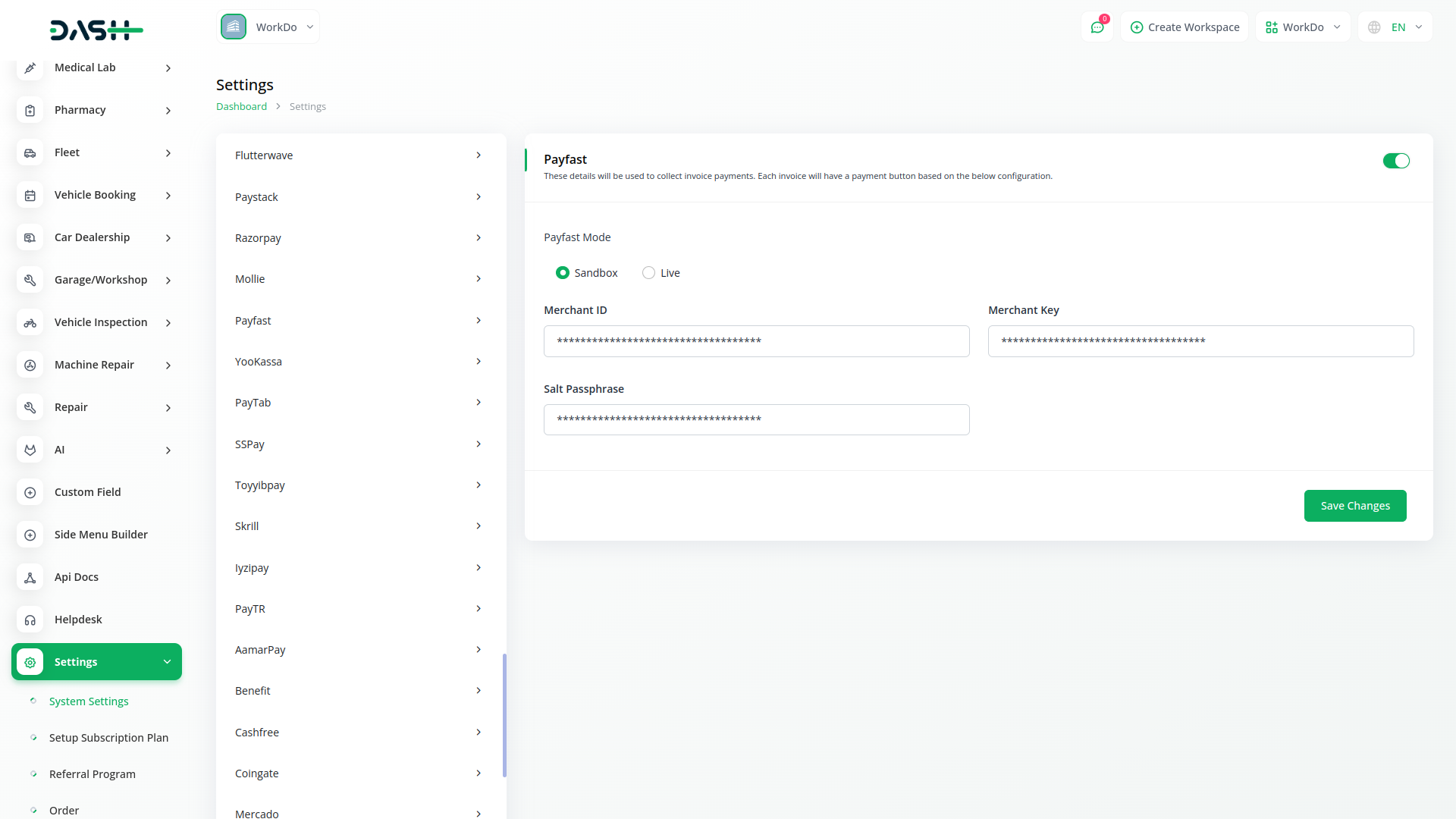The height and width of the screenshot is (819, 1456).
Task: Click the Create Workspace button
Action: (x=1185, y=27)
